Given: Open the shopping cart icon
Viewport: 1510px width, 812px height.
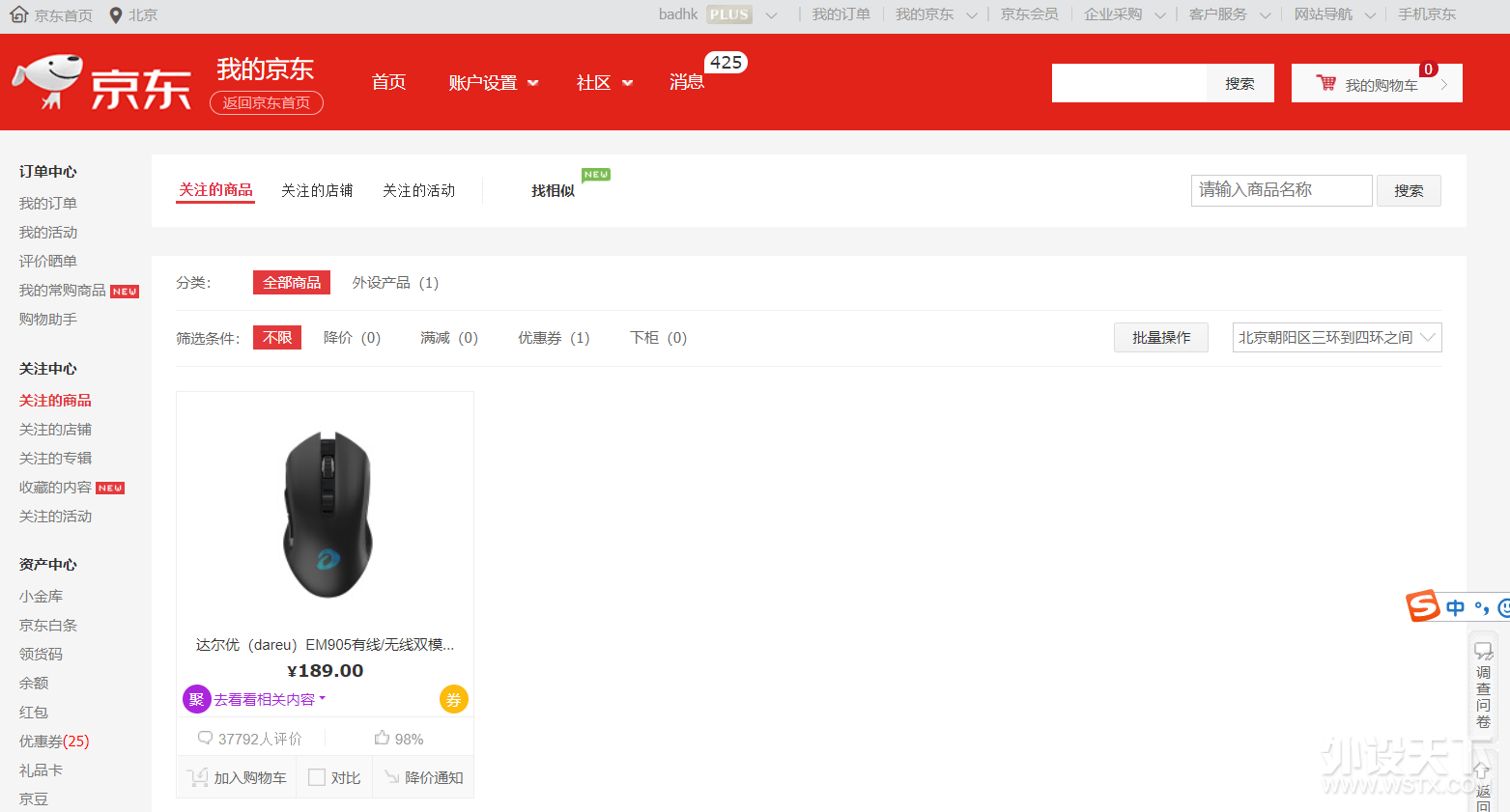Looking at the screenshot, I should pos(1325,83).
